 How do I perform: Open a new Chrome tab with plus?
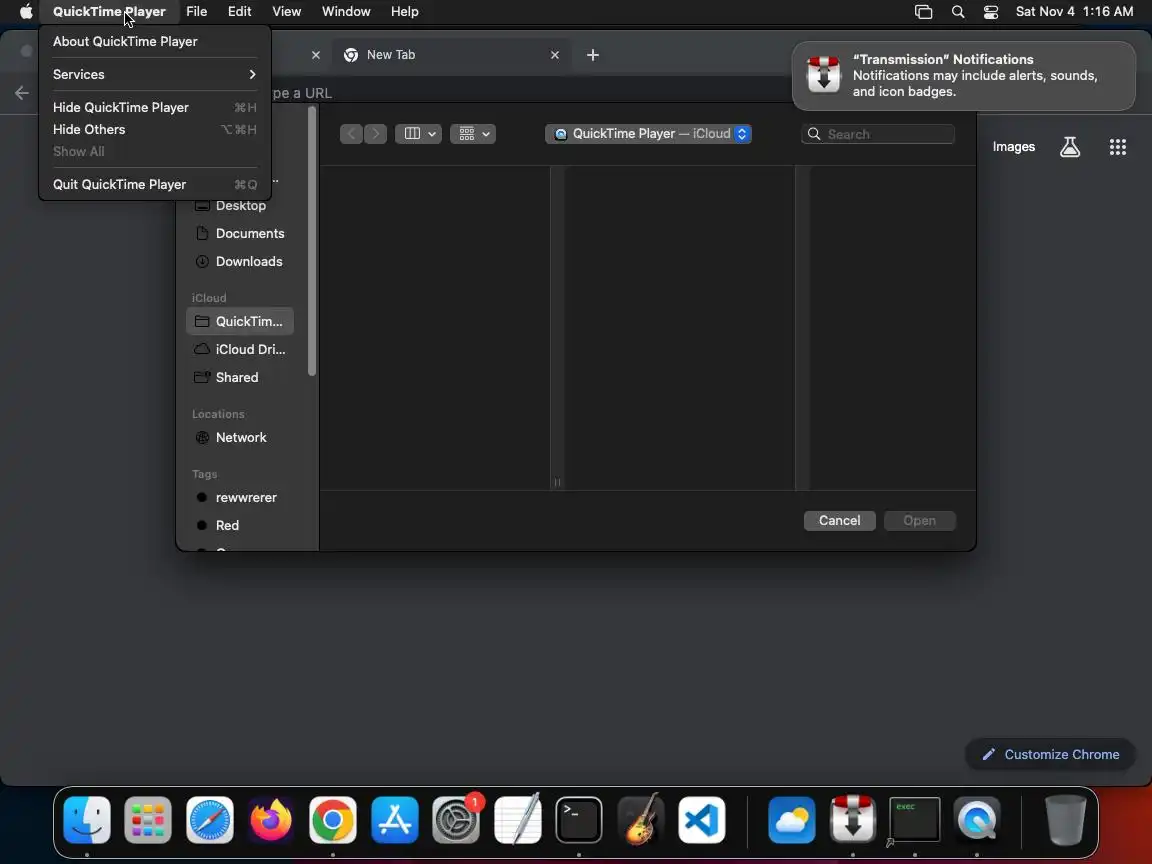593,55
